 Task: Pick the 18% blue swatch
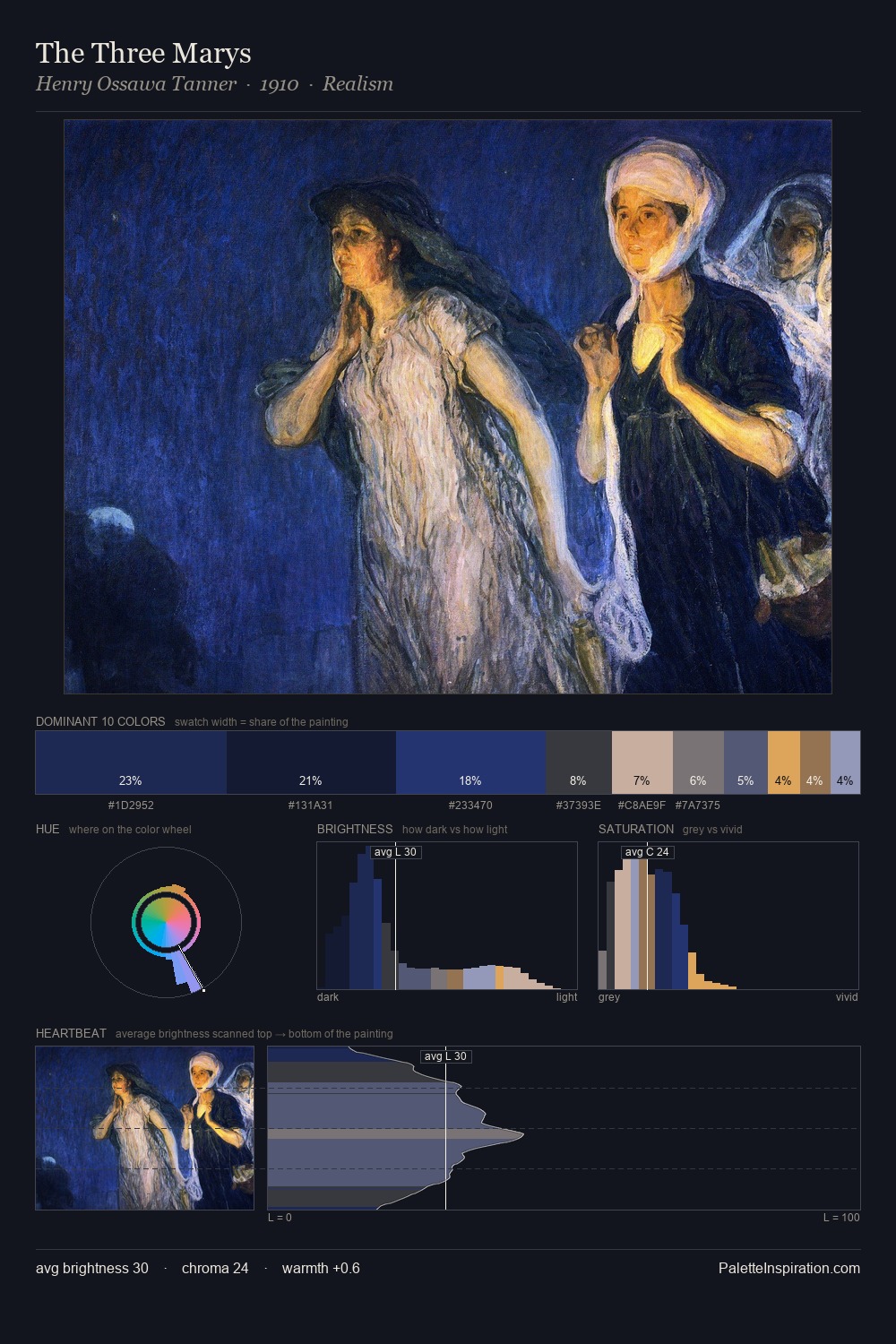tap(470, 762)
